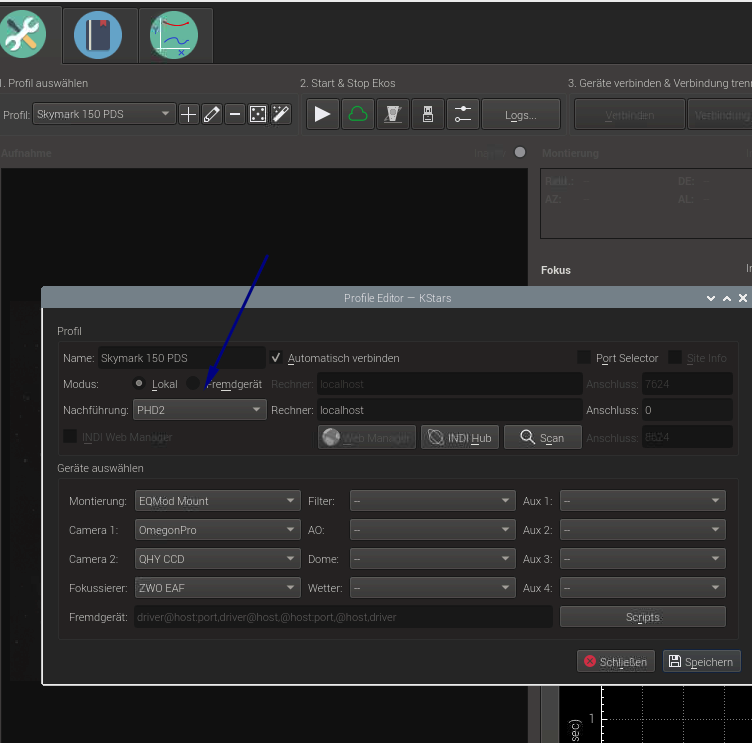Open the Ekos analyze graph tab
The width and height of the screenshot is (752, 743).
[174, 35]
